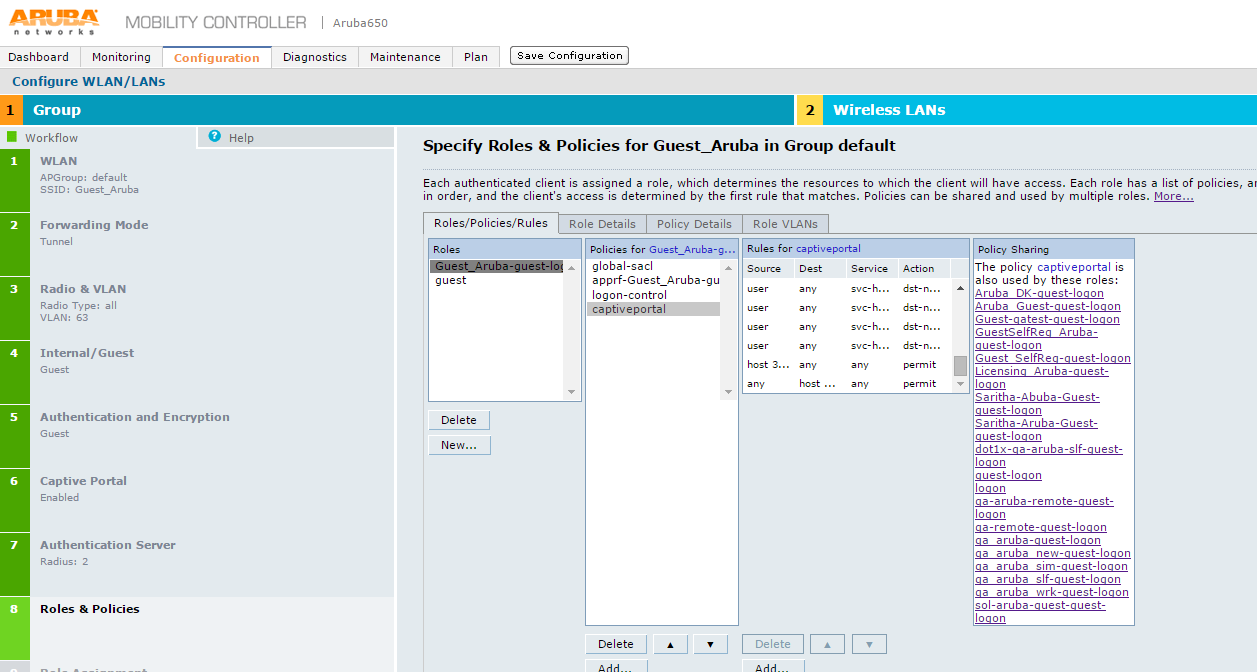This screenshot has height=672, width=1257.
Task: Go to step 5 Authentication and Encryption
Action: pos(197,436)
